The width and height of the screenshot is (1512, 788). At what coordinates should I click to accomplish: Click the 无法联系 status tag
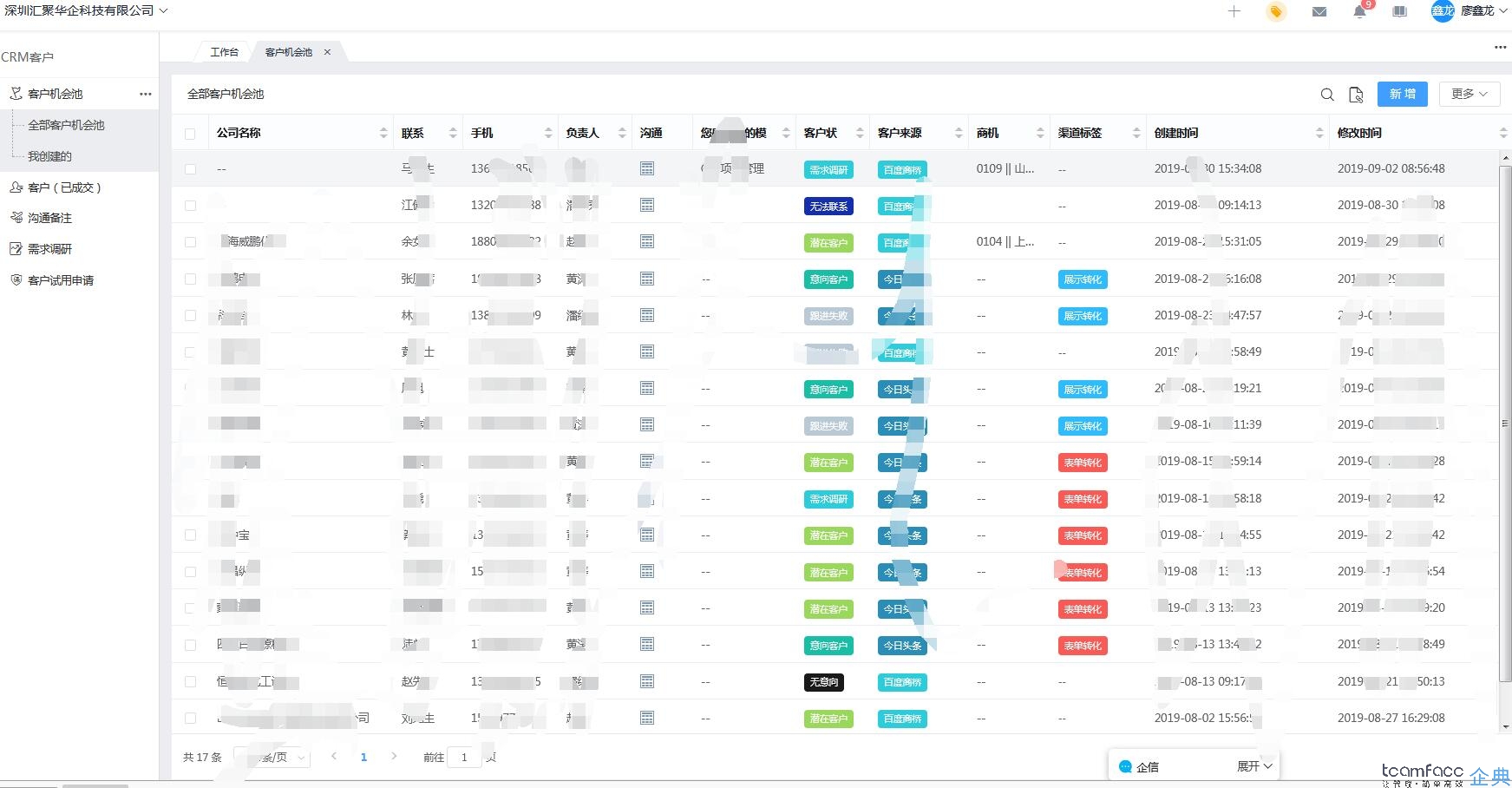coord(828,207)
